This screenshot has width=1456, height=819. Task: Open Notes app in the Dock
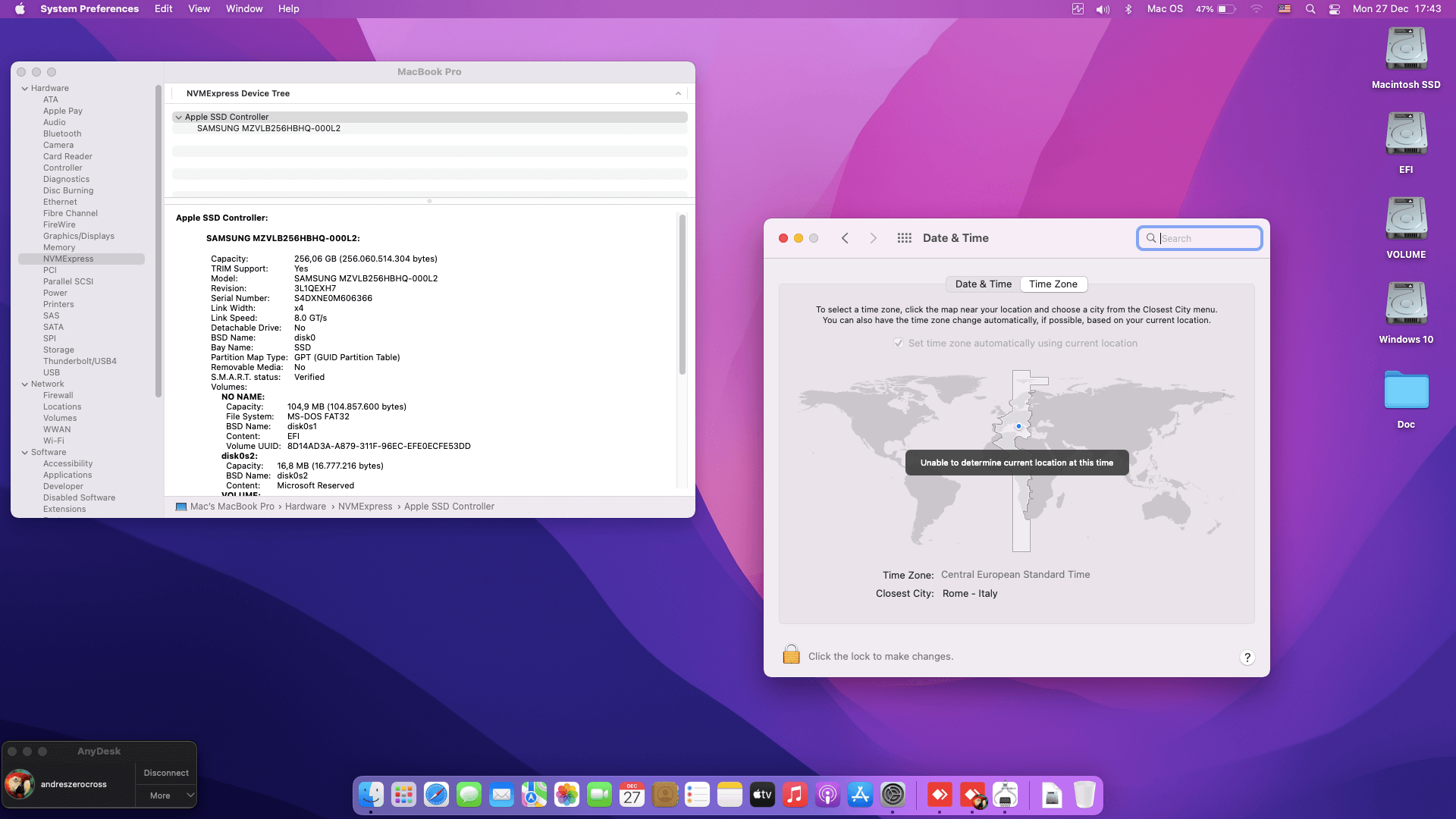tap(730, 795)
